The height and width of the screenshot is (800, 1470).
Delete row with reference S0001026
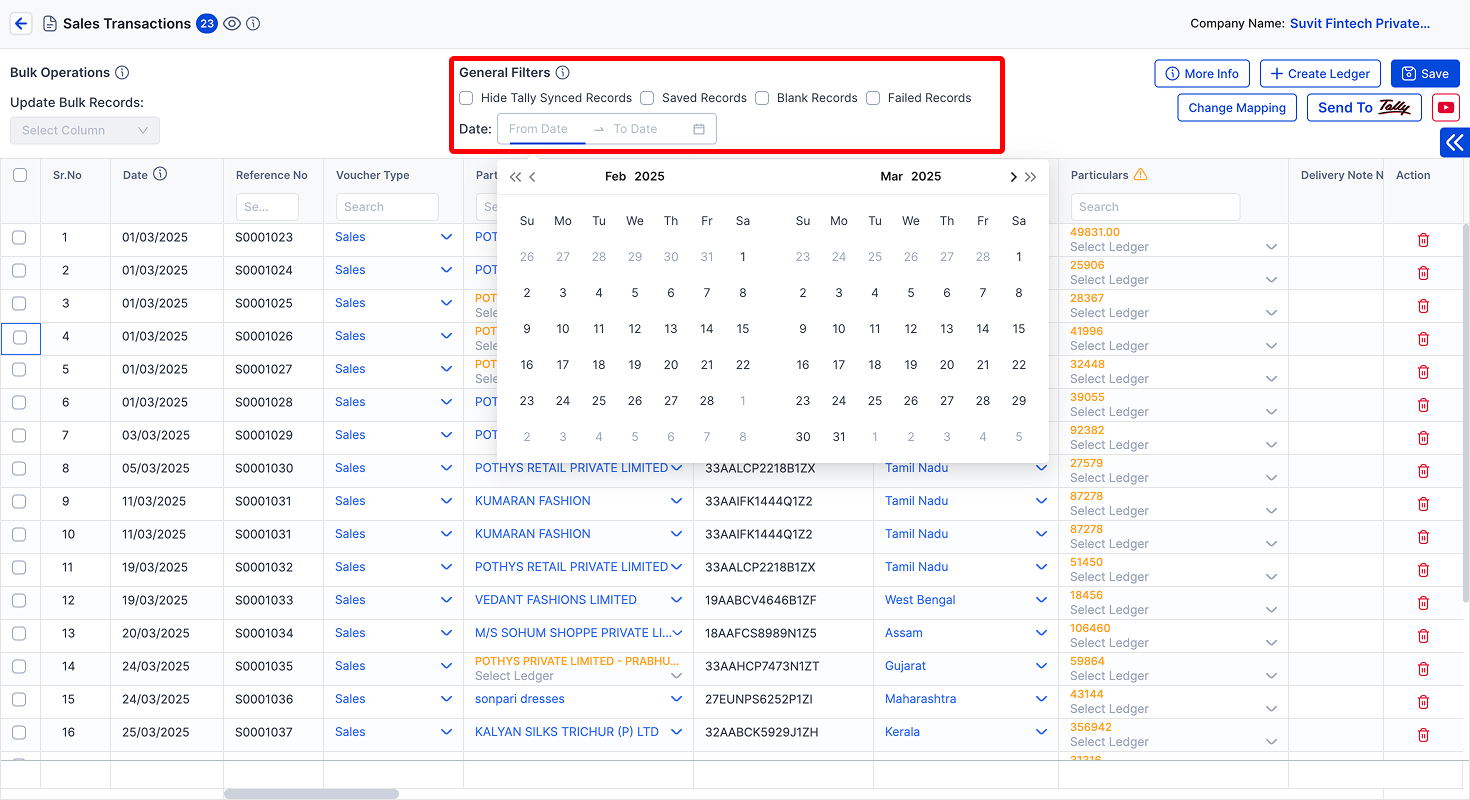tap(1424, 339)
